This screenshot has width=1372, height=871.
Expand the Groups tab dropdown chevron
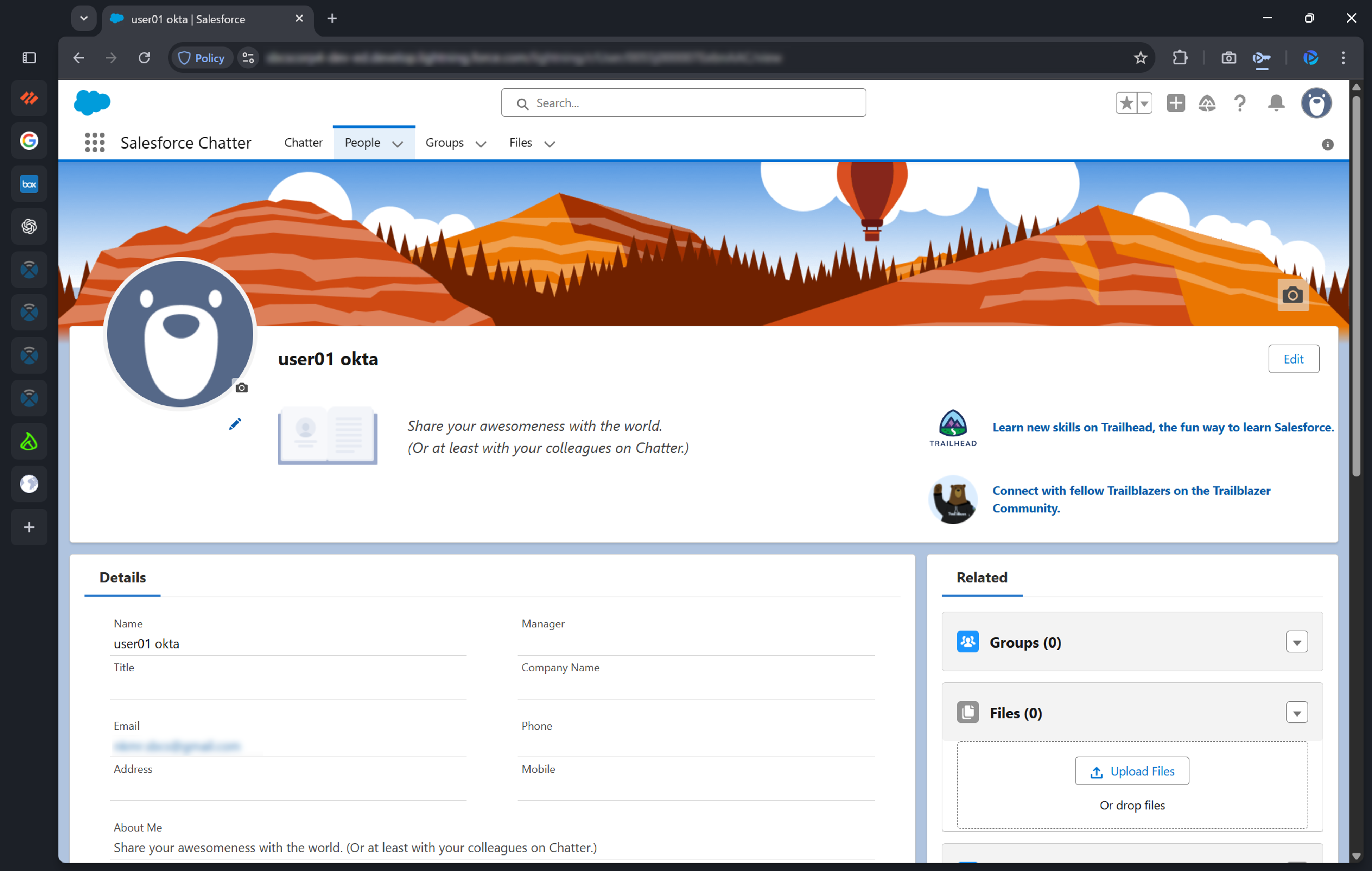481,144
